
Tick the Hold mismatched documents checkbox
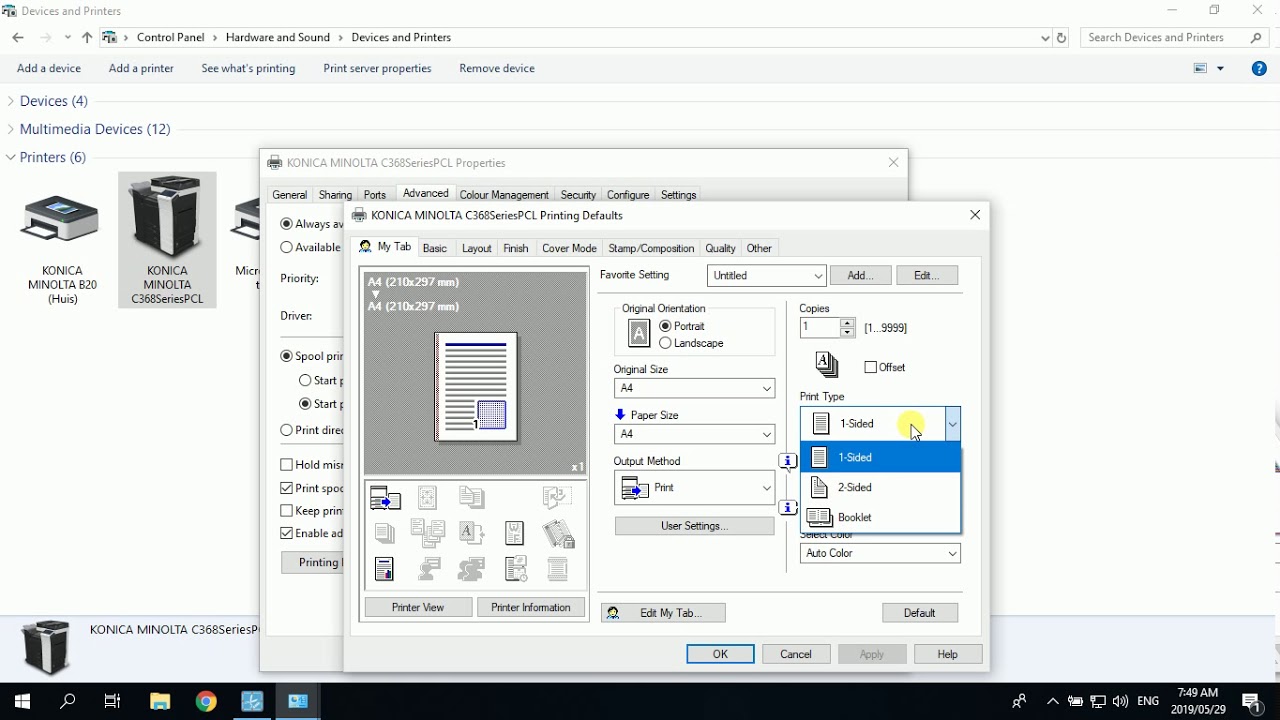tap(287, 464)
